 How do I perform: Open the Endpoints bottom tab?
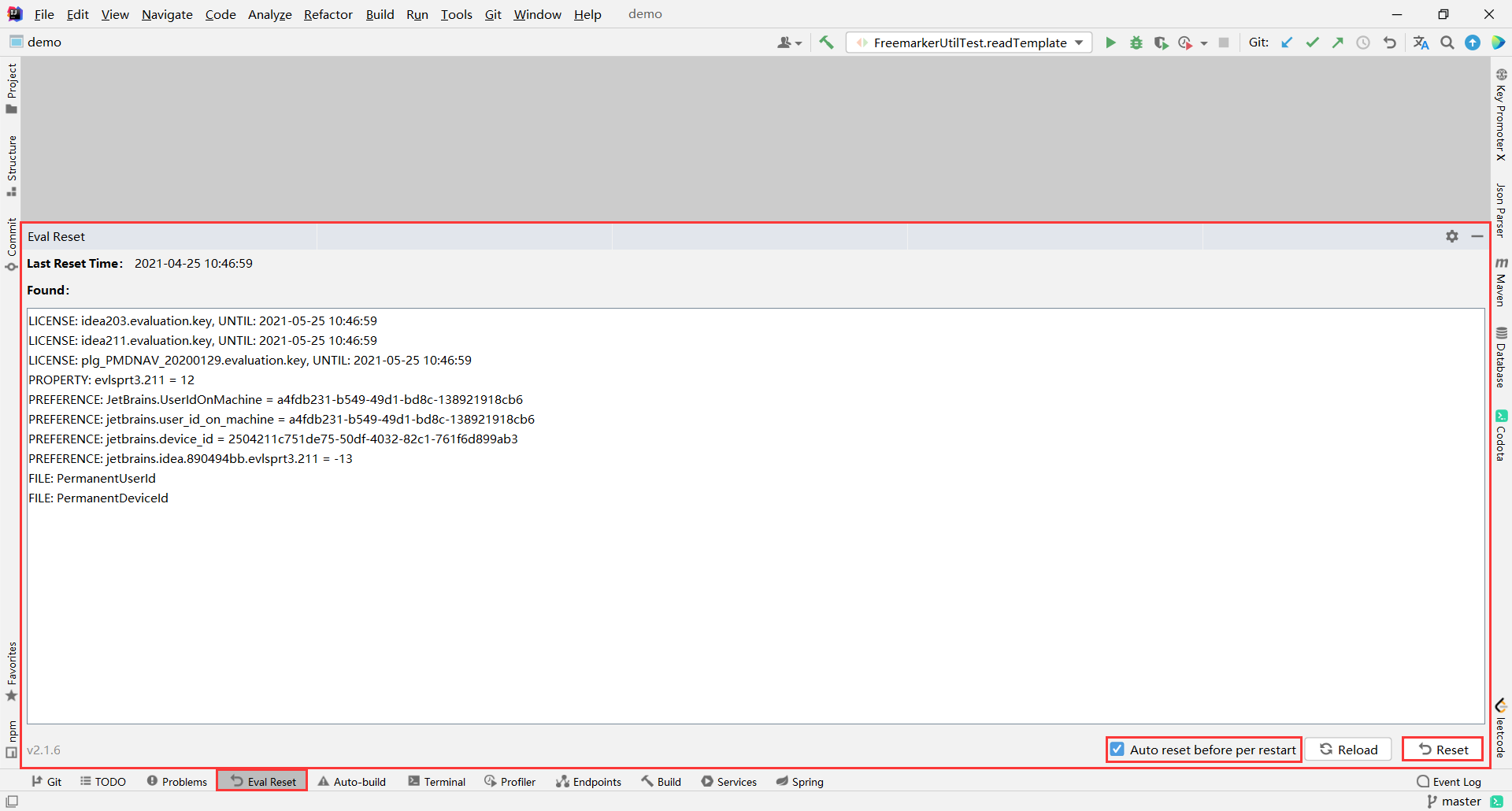pyautogui.click(x=589, y=782)
